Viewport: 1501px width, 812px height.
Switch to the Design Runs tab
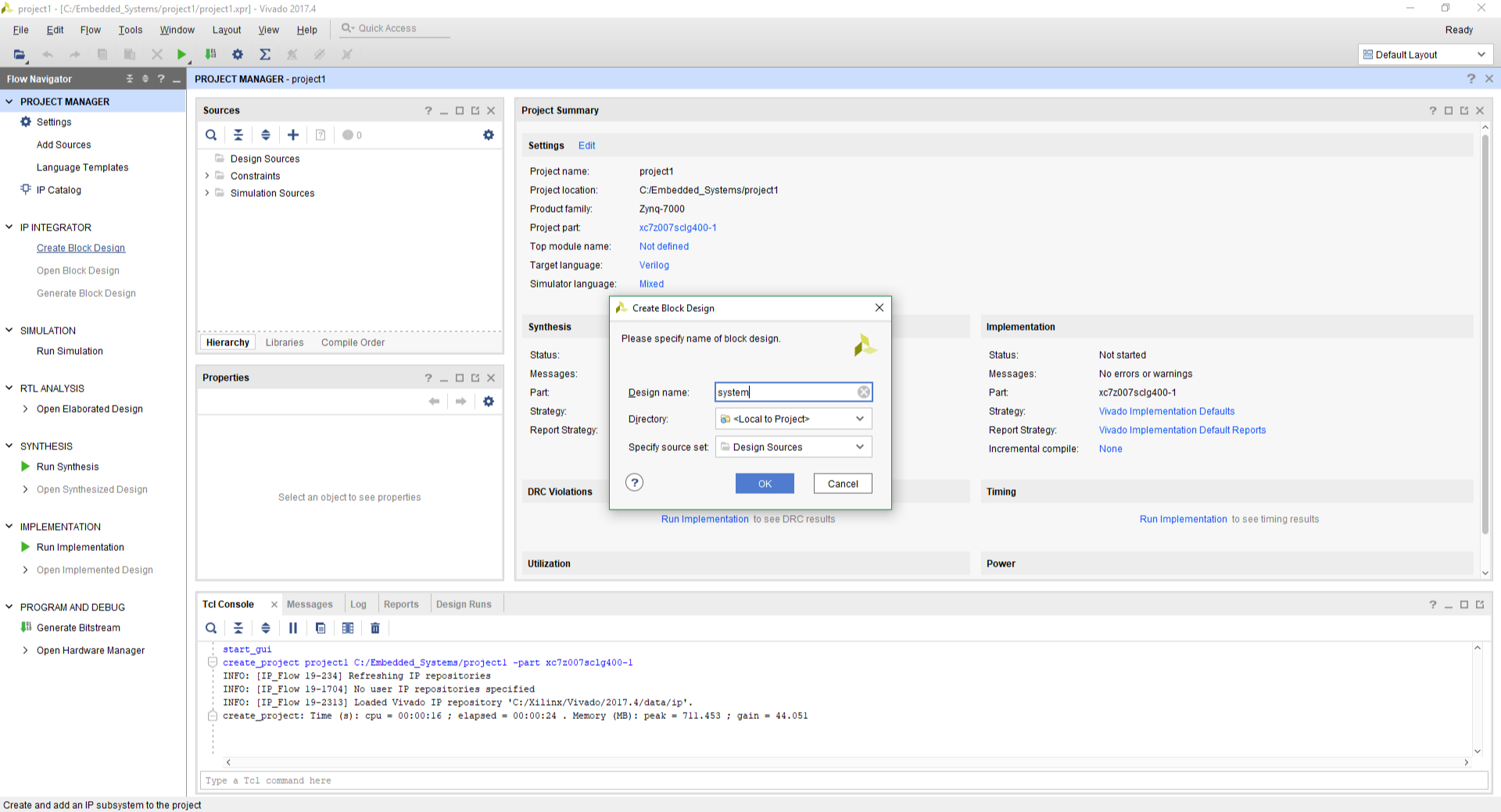464,605
